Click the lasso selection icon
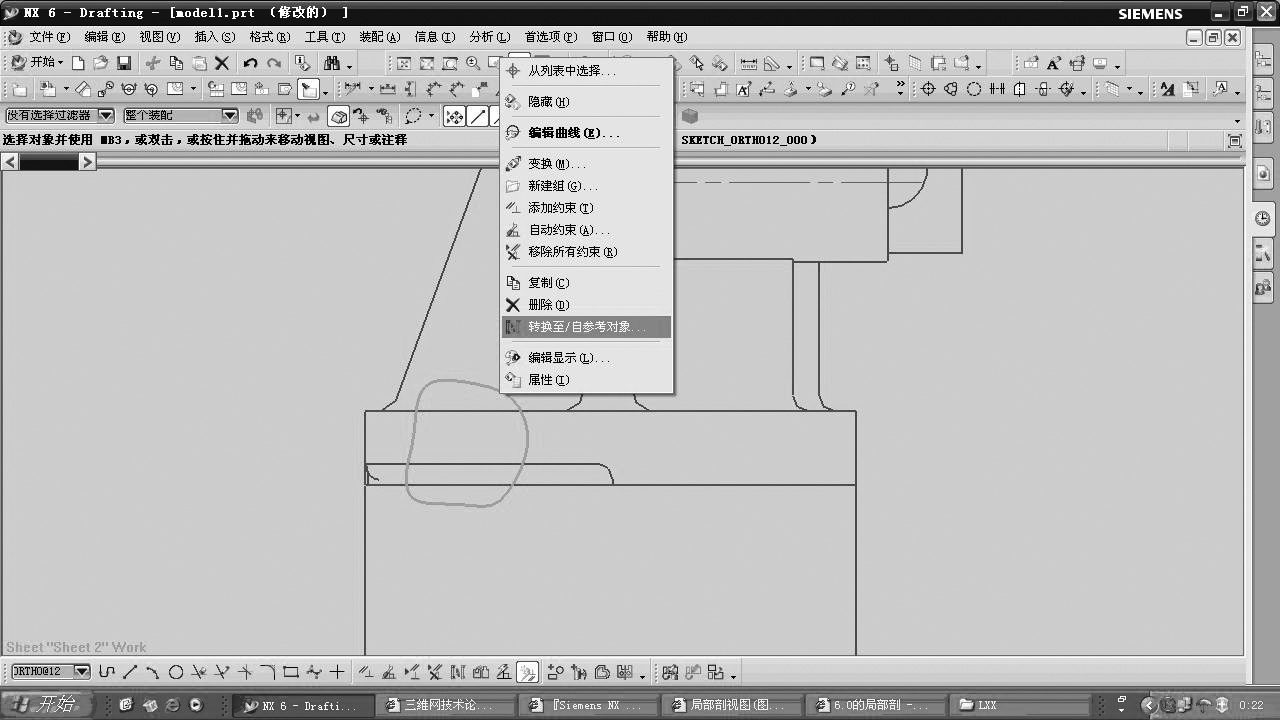 click(413, 116)
